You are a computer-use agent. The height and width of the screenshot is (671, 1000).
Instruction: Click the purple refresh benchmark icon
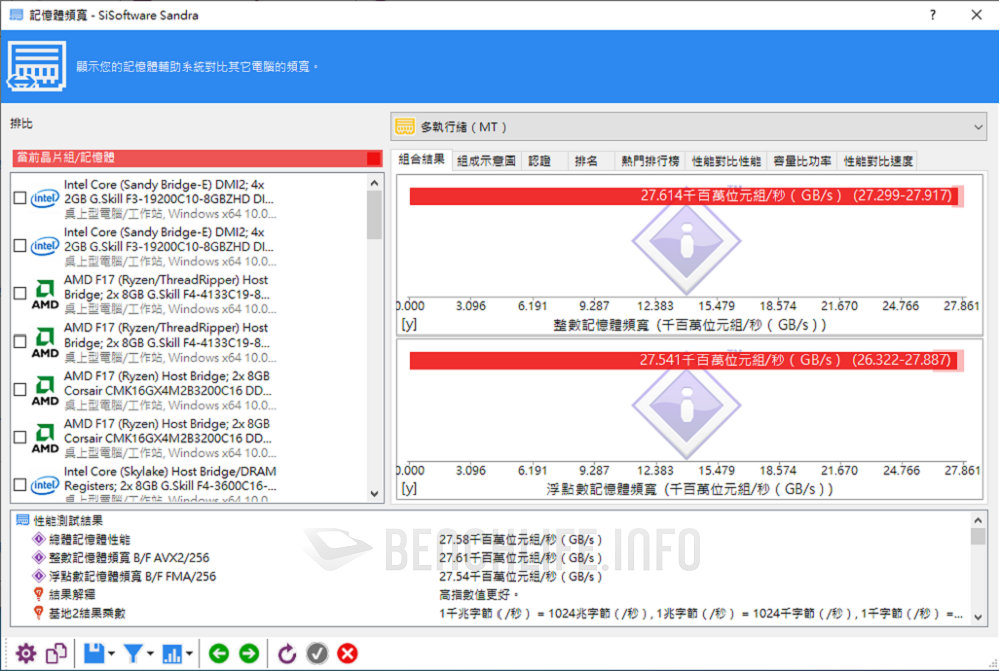[x=286, y=652]
